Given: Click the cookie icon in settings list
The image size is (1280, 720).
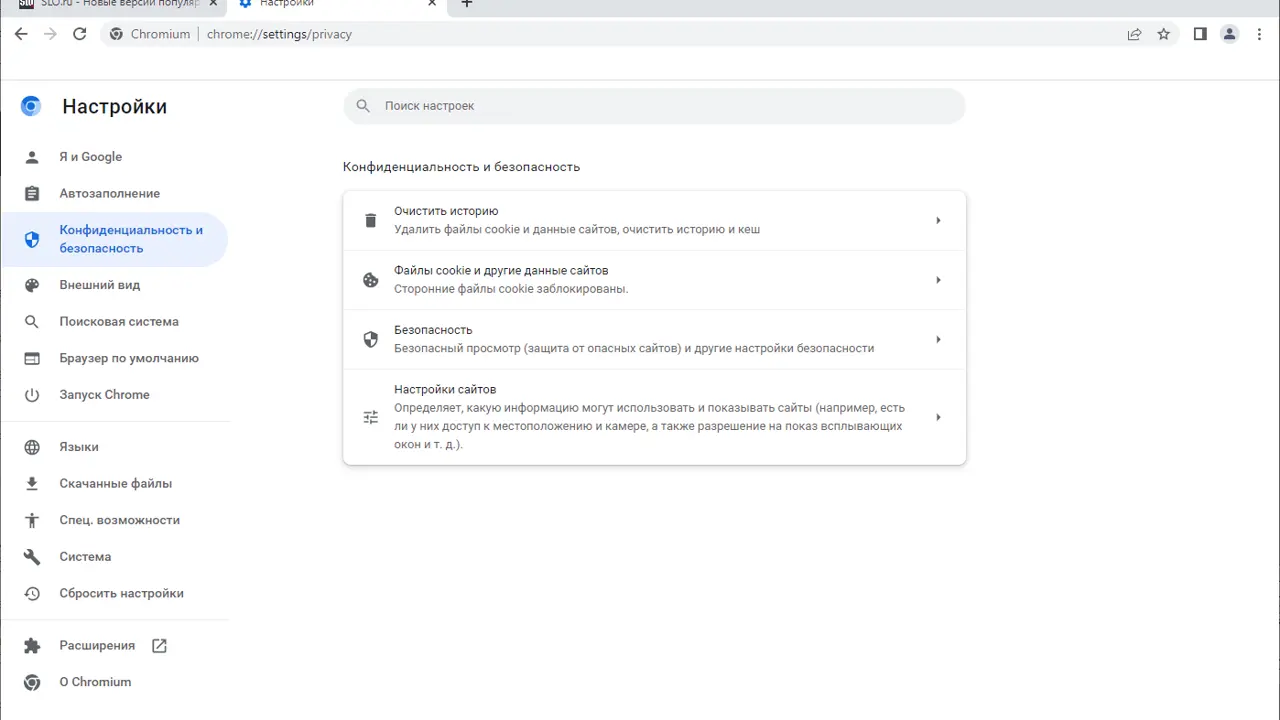Looking at the screenshot, I should coord(371,280).
